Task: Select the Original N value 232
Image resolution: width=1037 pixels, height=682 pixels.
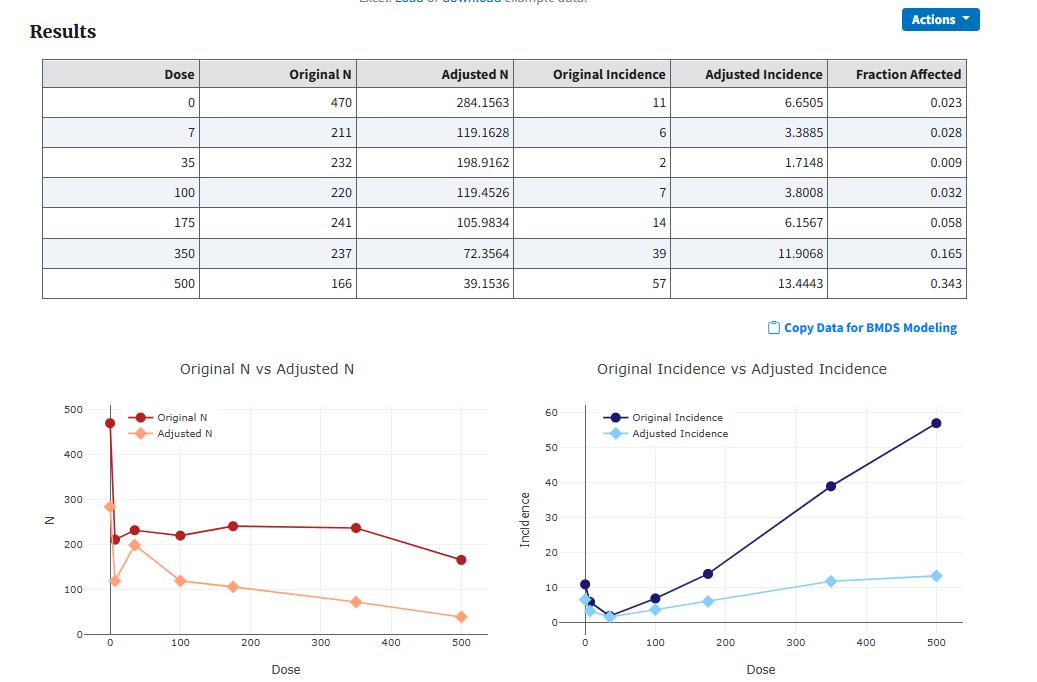Action: click(x=341, y=162)
